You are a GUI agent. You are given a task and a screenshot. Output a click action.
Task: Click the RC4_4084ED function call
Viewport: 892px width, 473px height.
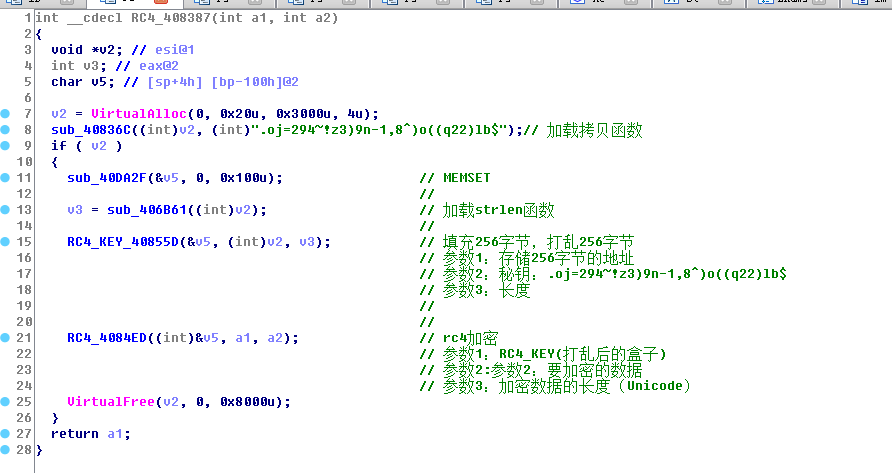107,338
